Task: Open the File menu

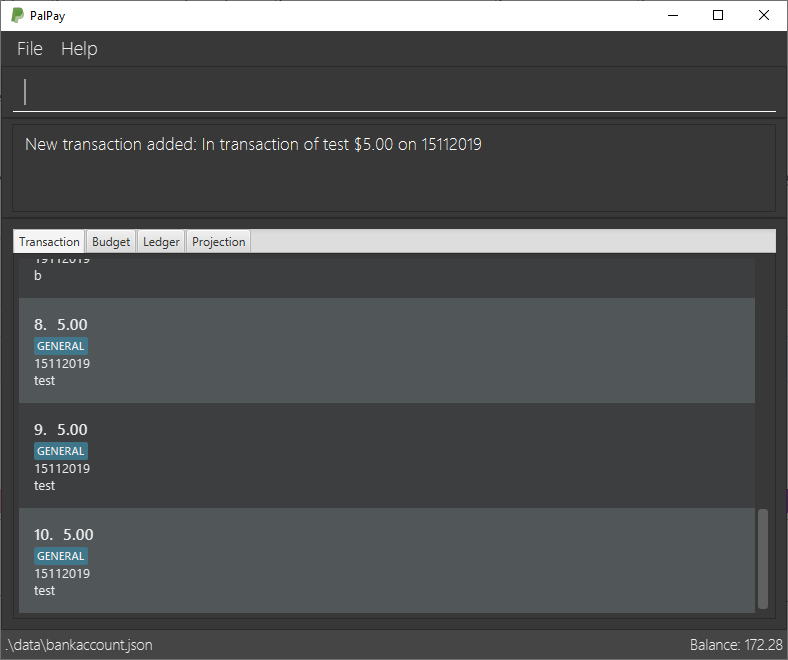Action: point(30,49)
